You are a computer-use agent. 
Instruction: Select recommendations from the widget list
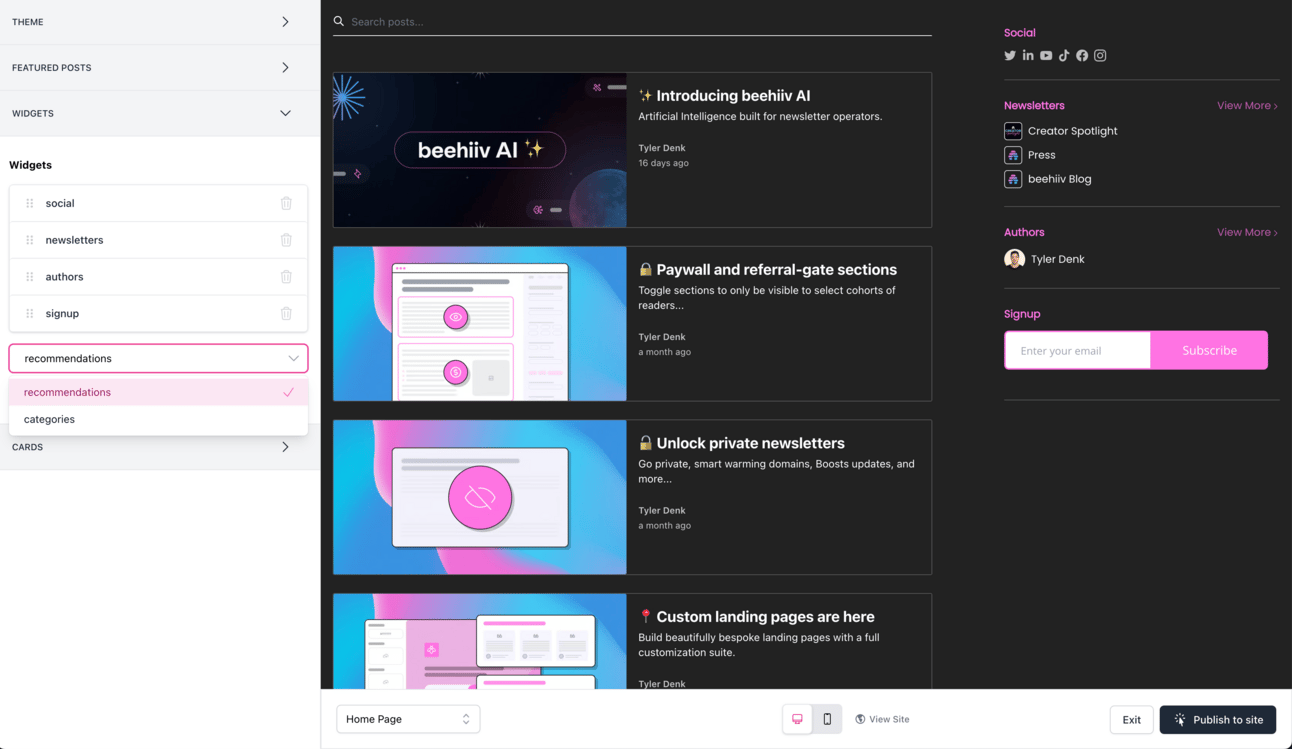(158, 392)
